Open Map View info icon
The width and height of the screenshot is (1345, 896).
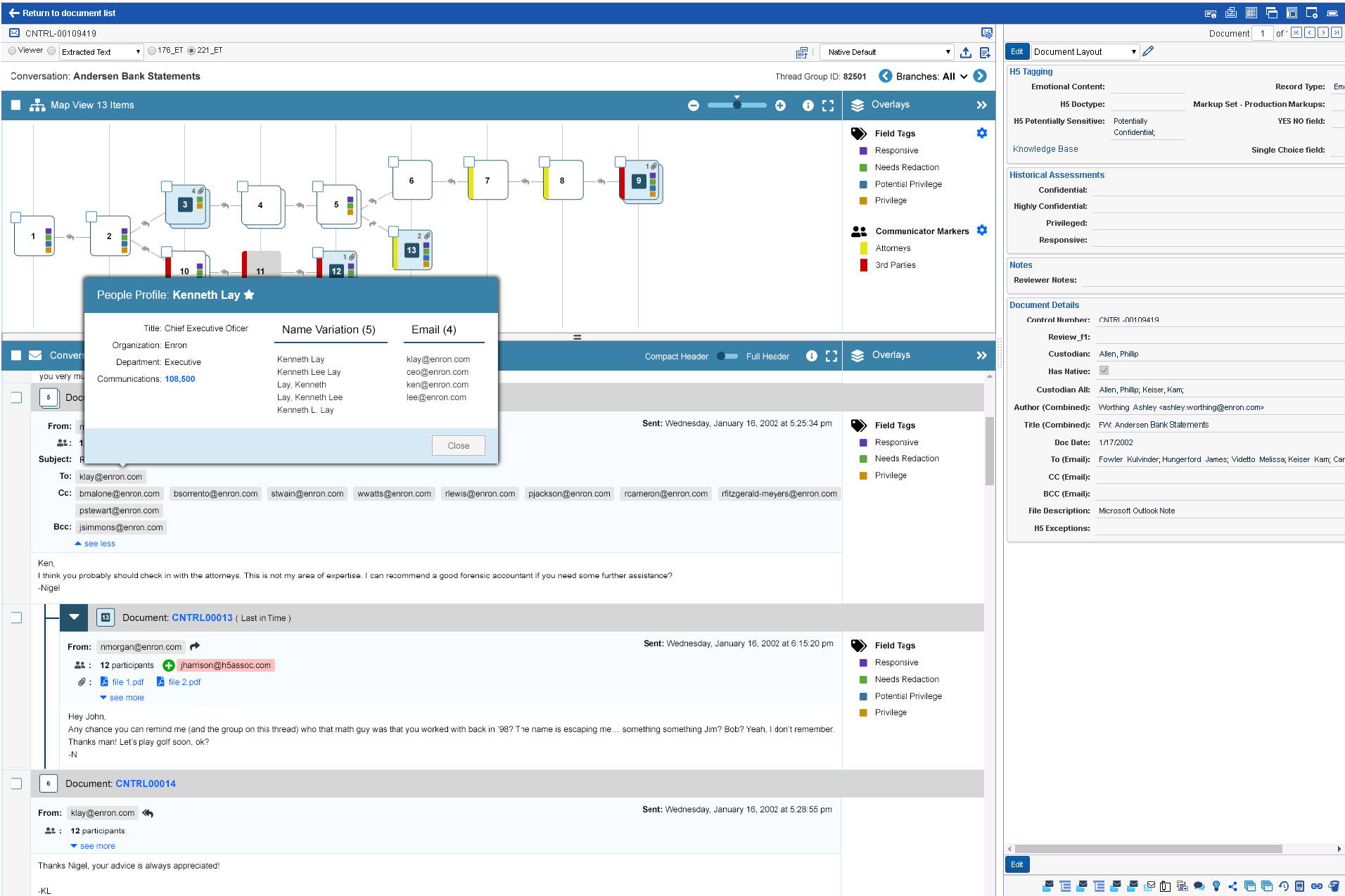(808, 105)
